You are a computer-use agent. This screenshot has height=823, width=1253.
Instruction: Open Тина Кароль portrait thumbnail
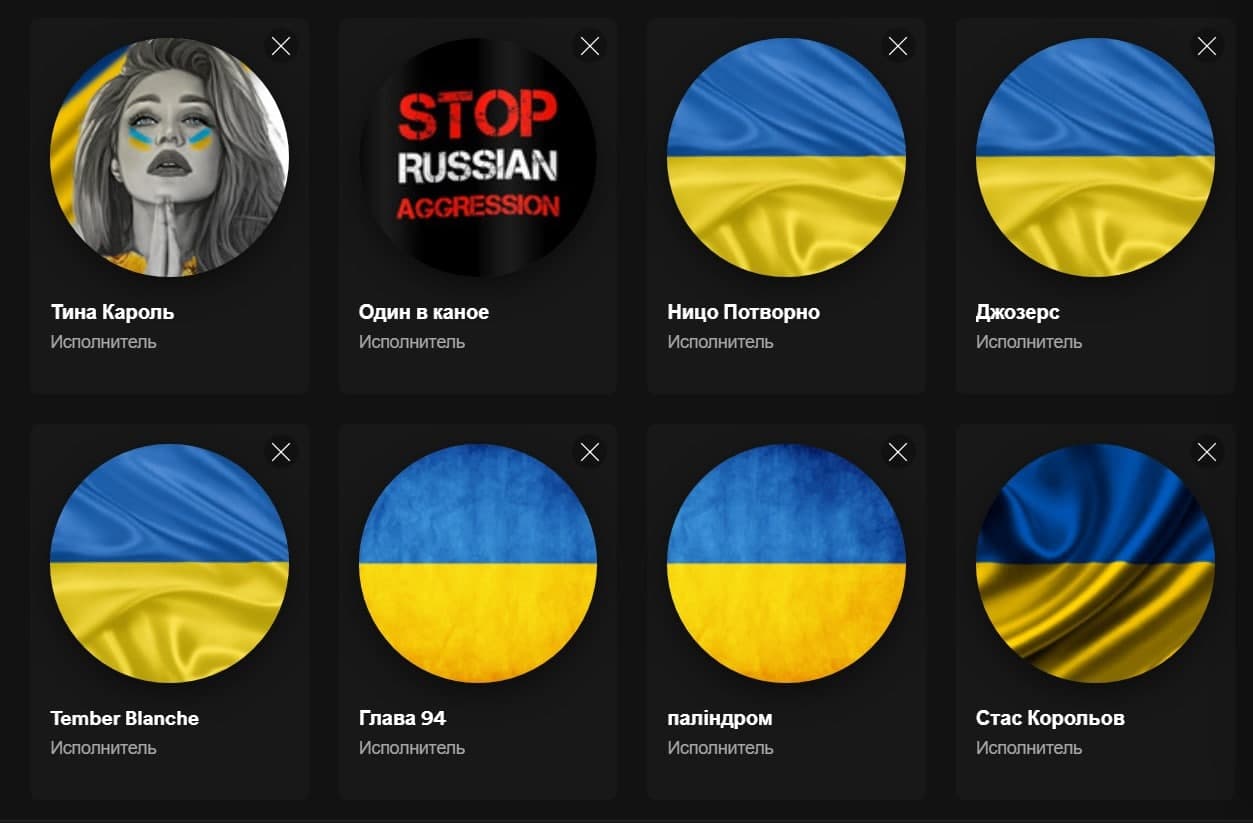pos(169,157)
